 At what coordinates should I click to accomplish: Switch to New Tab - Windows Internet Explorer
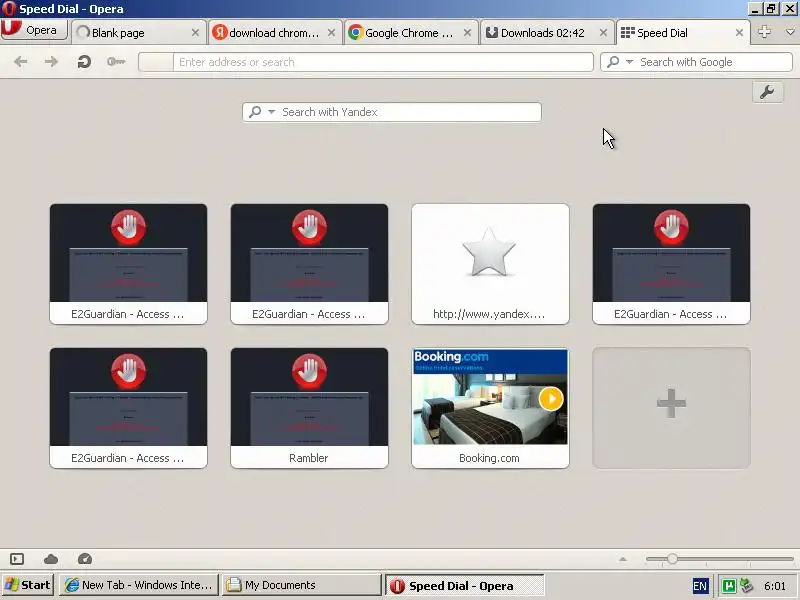(139, 585)
